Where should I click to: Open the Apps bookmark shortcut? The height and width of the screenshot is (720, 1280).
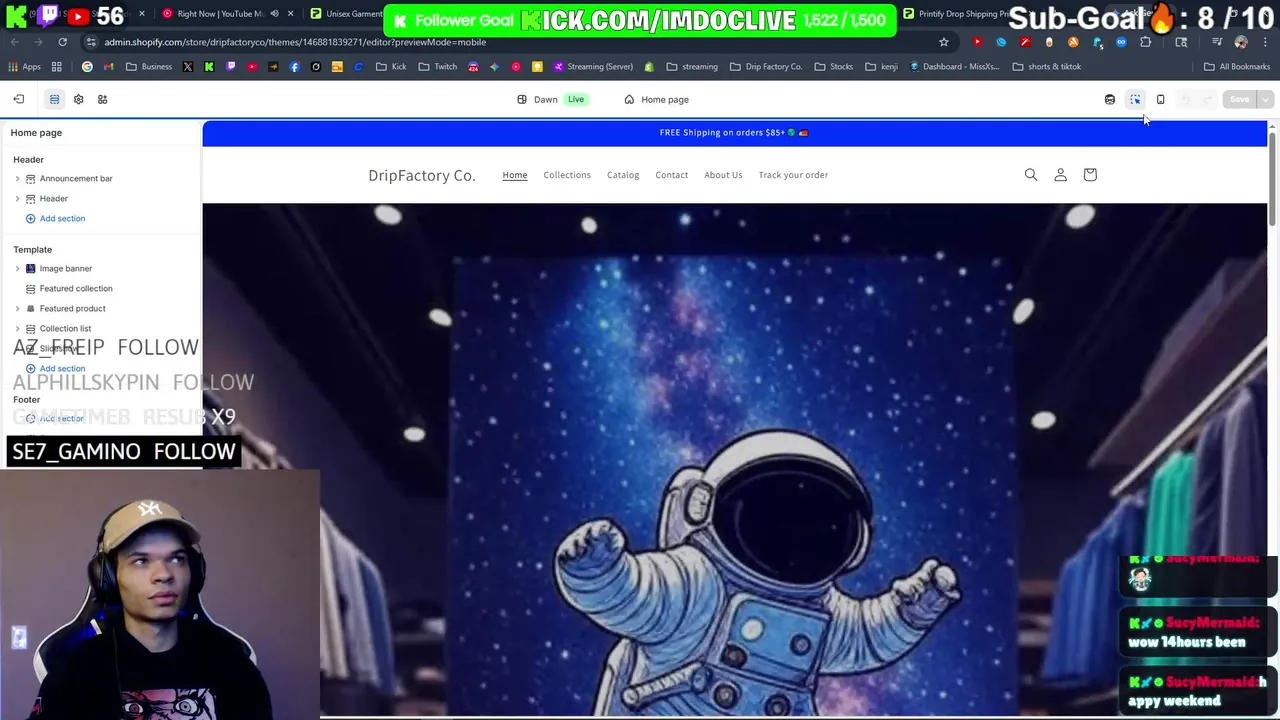tap(25, 66)
